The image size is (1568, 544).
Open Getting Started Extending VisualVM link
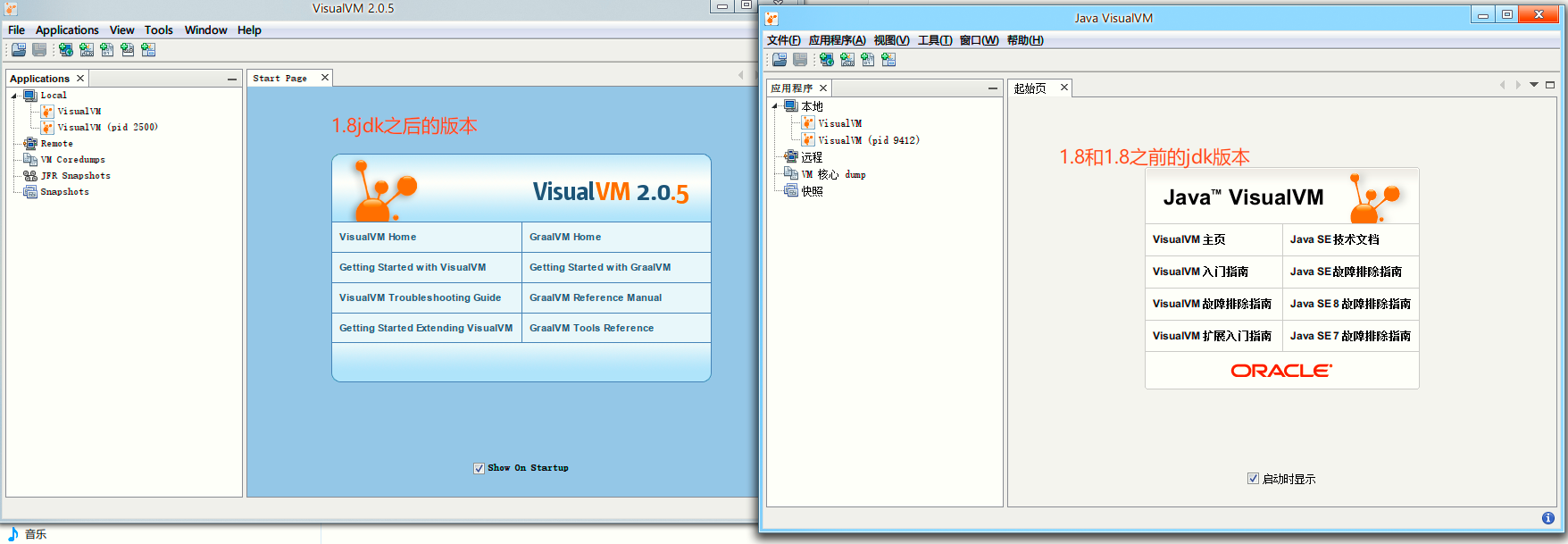[x=426, y=328]
